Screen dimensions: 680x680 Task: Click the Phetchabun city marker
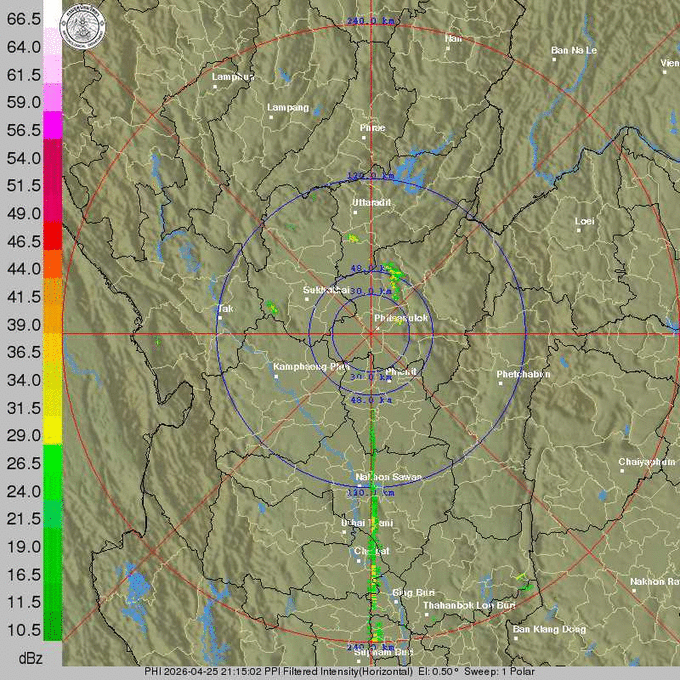click(500, 383)
